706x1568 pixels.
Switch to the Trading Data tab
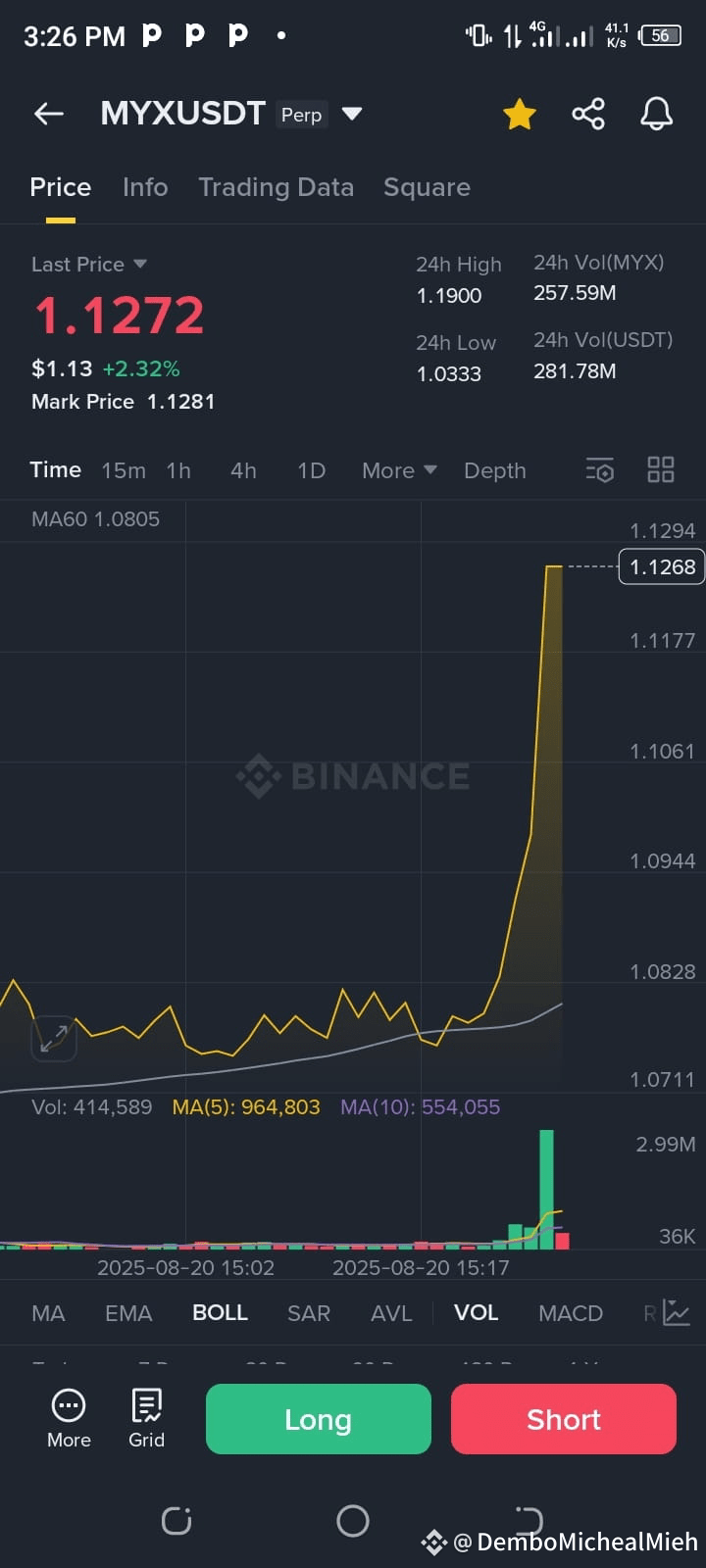pyautogui.click(x=276, y=187)
